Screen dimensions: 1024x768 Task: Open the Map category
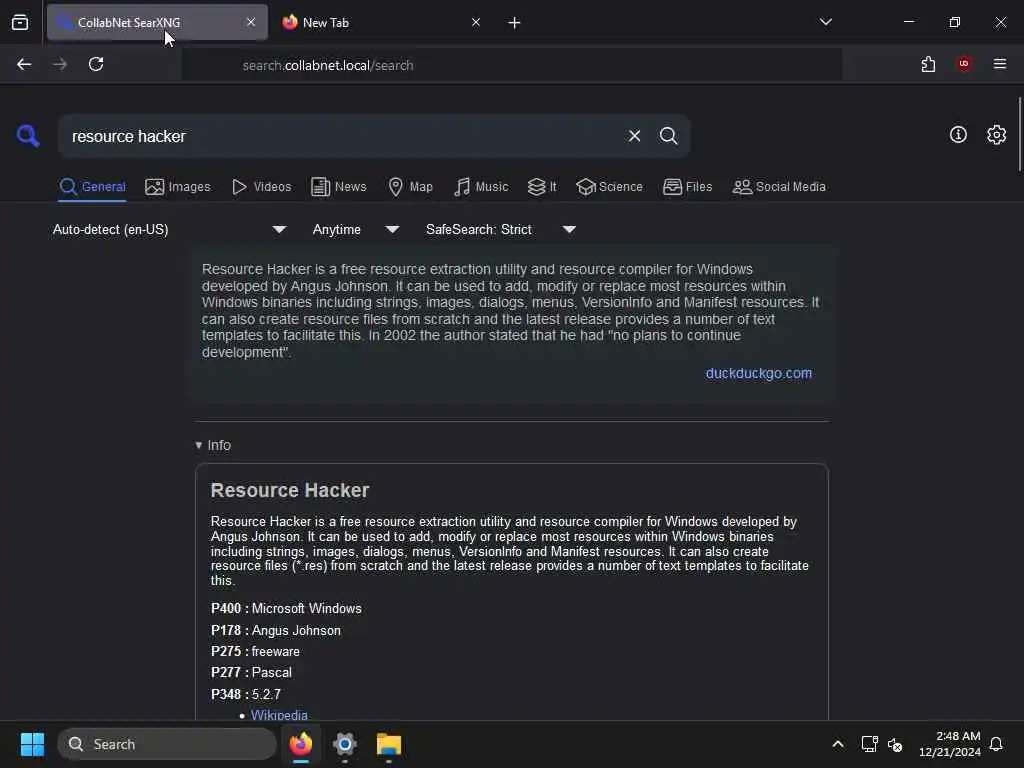click(x=411, y=187)
